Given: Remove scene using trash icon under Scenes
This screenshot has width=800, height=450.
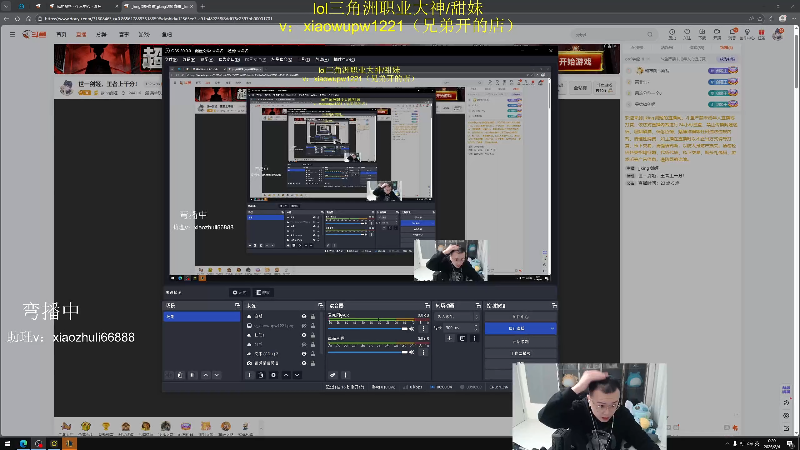Looking at the screenshot, I should pyautogui.click(x=180, y=375).
